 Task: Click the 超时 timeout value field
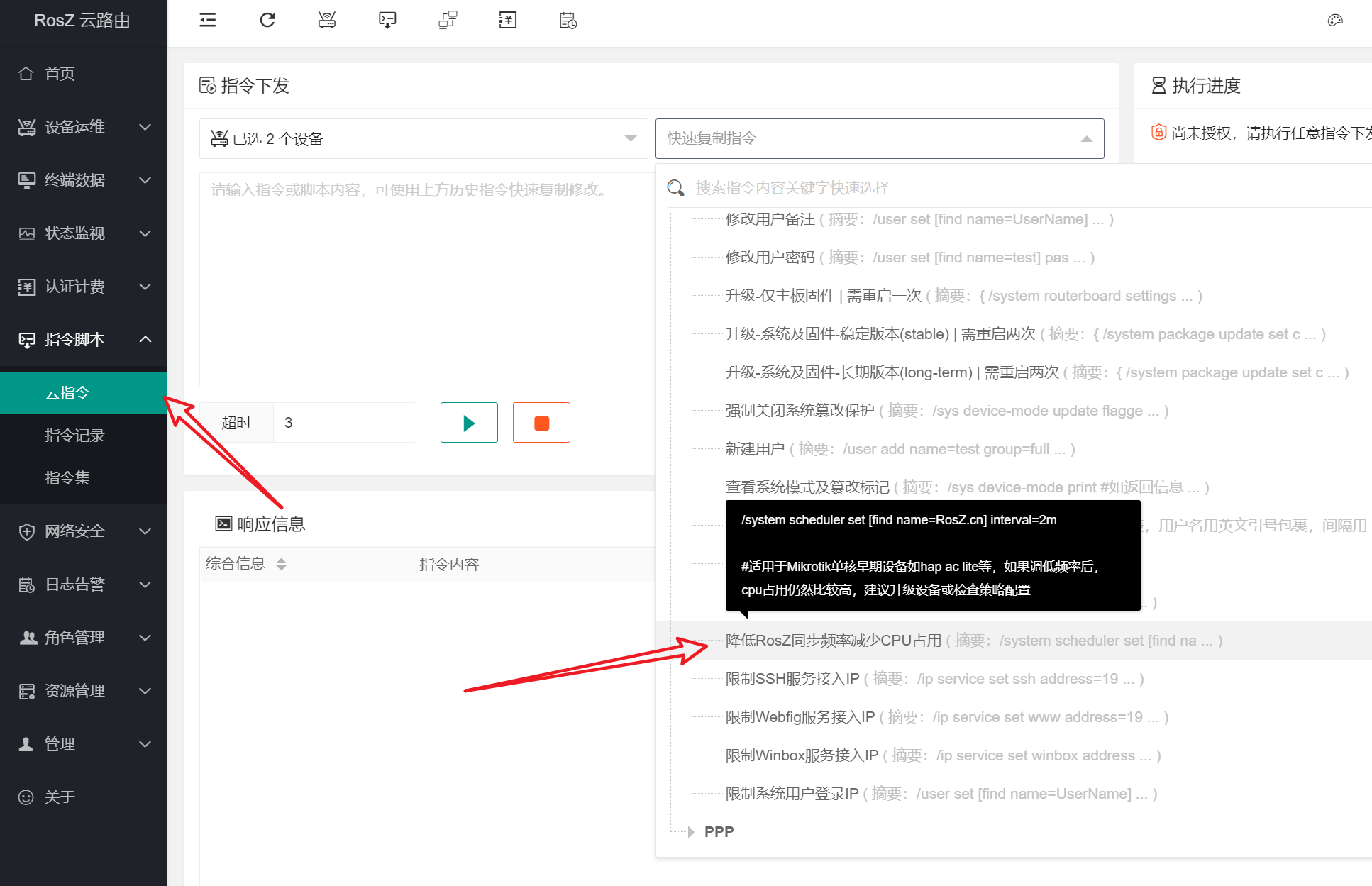pos(345,423)
